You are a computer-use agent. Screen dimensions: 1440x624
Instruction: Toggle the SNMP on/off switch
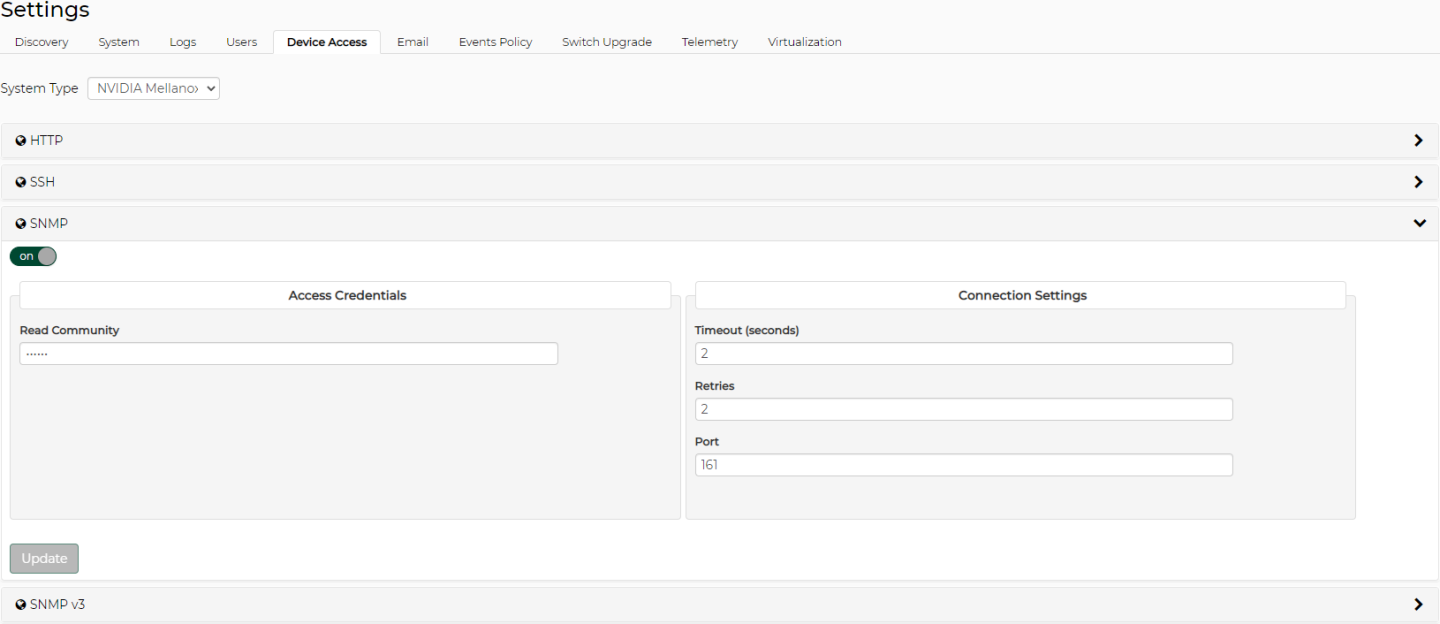[x=33, y=257]
